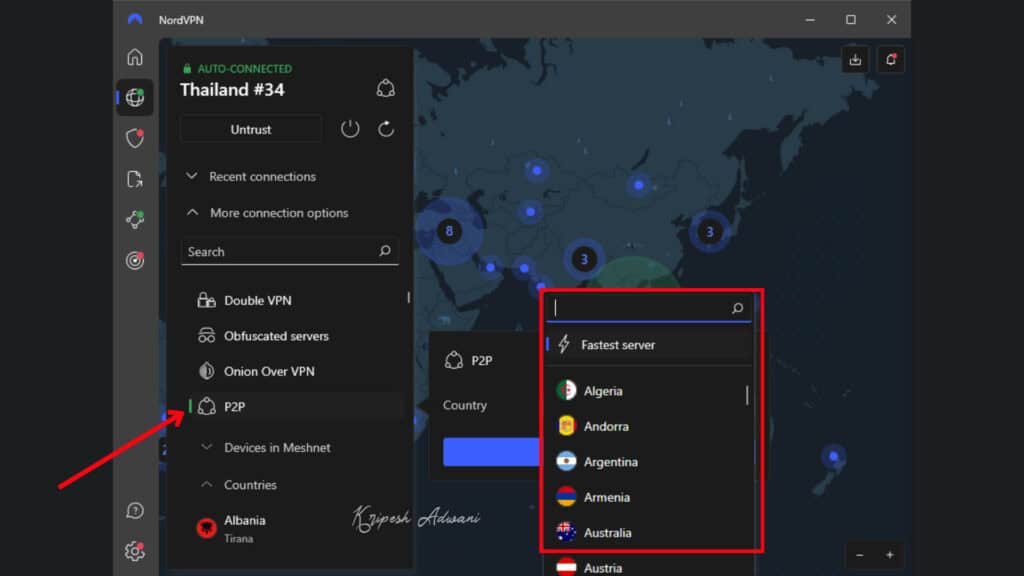Toggle the disconnect power button
The height and width of the screenshot is (576, 1024).
[349, 129]
